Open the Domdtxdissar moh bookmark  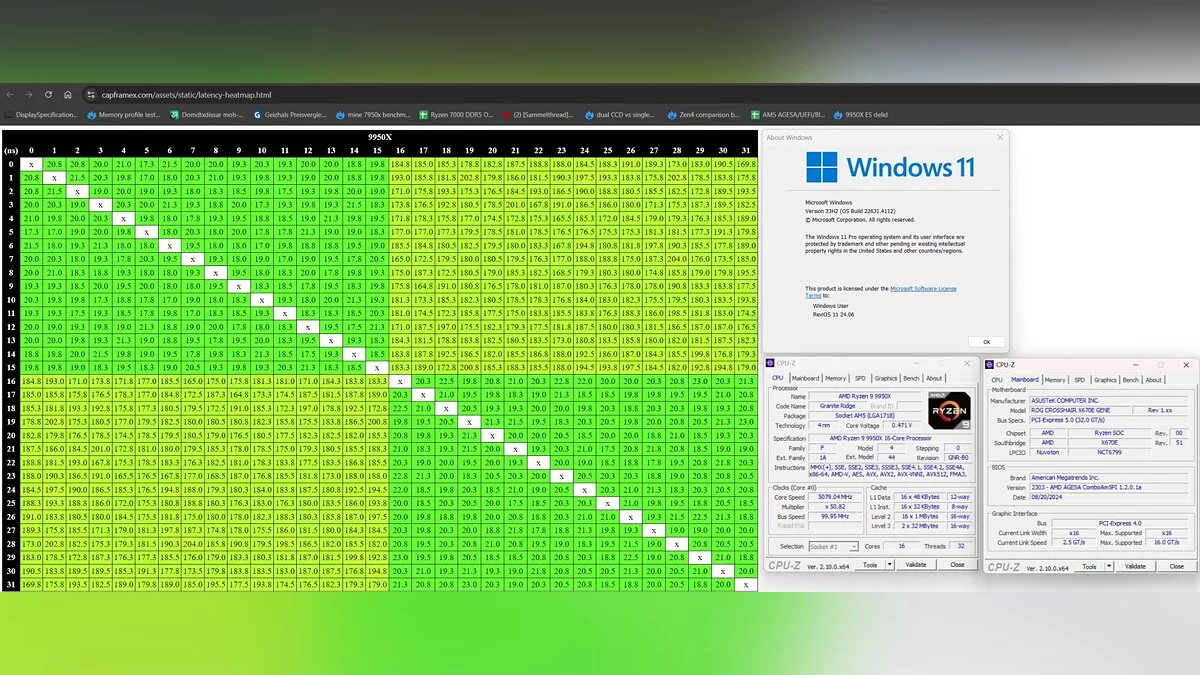tap(207, 114)
